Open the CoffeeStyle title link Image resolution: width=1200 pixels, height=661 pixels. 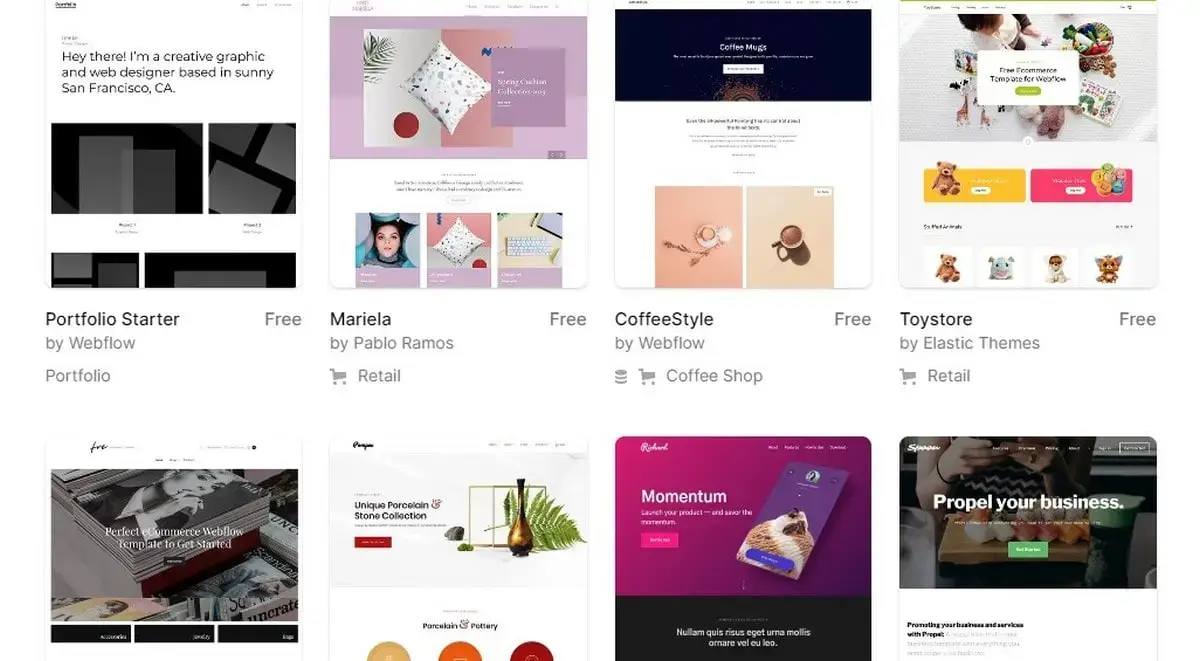(664, 319)
